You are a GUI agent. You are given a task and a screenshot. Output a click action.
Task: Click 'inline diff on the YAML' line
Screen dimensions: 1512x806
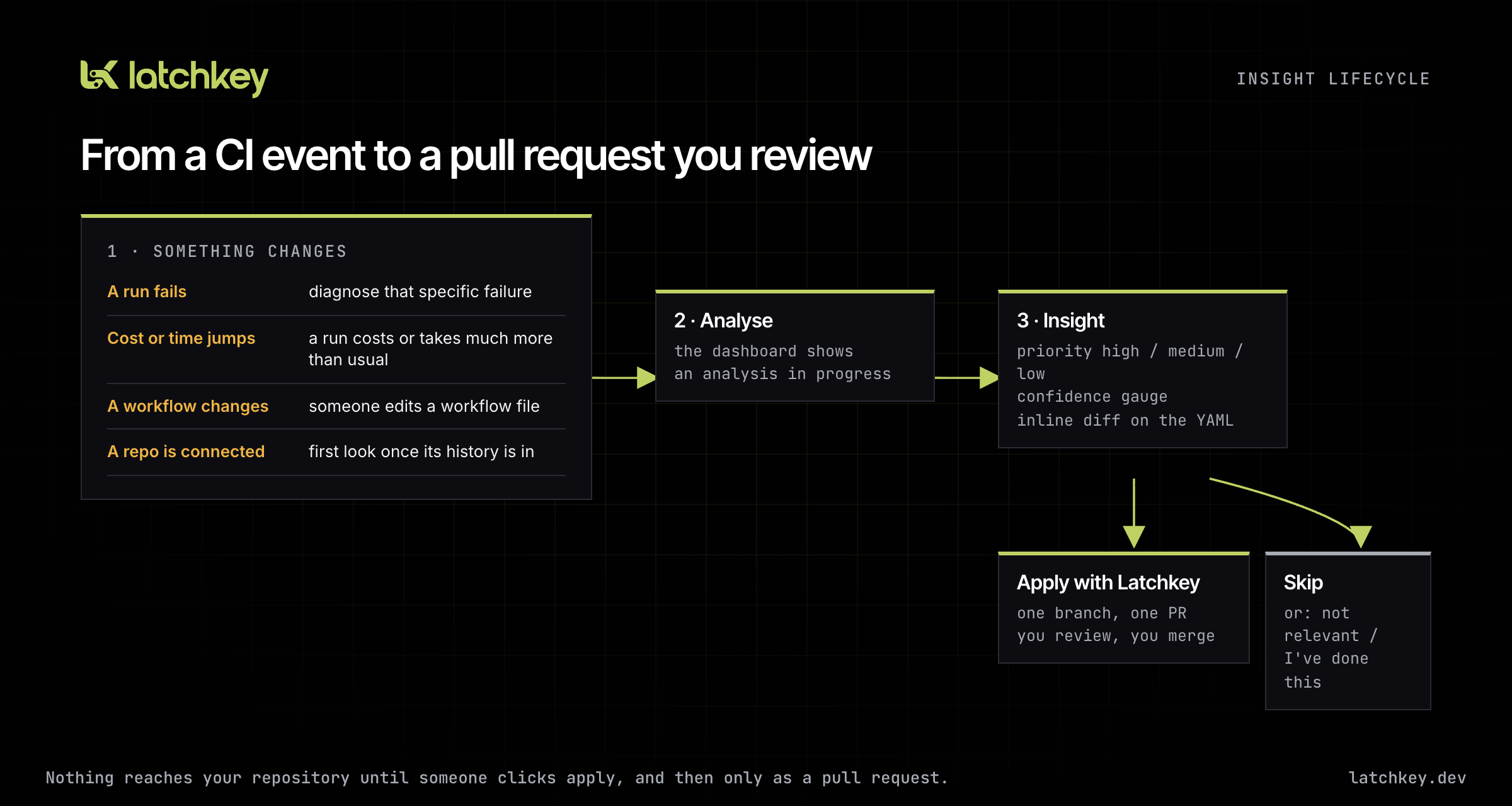click(1125, 420)
